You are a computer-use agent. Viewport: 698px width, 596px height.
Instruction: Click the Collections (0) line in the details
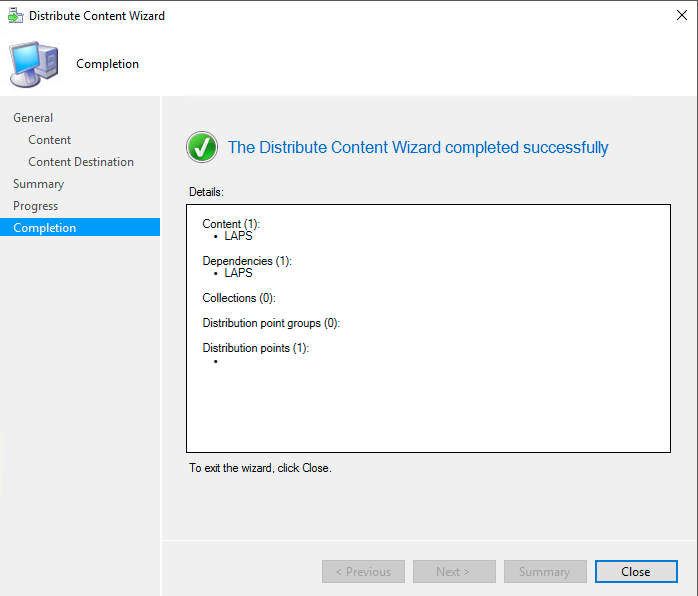238,298
